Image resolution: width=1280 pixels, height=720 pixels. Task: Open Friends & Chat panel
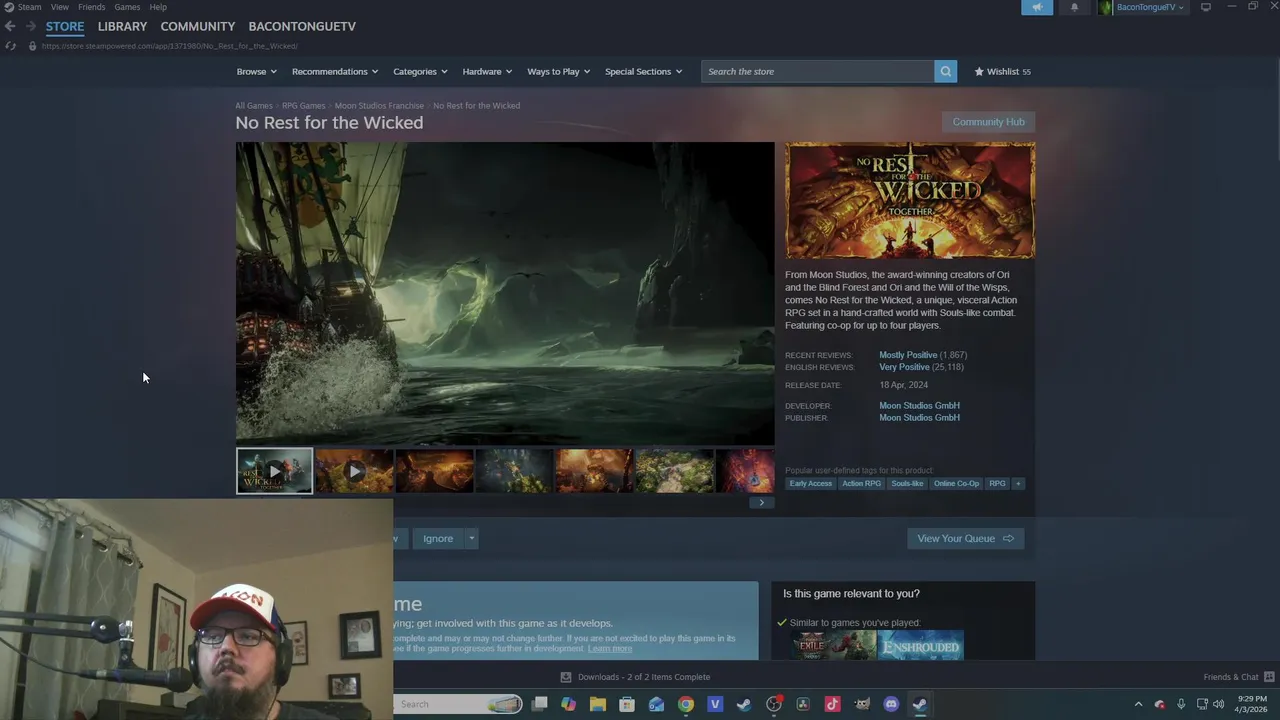coord(1238,677)
